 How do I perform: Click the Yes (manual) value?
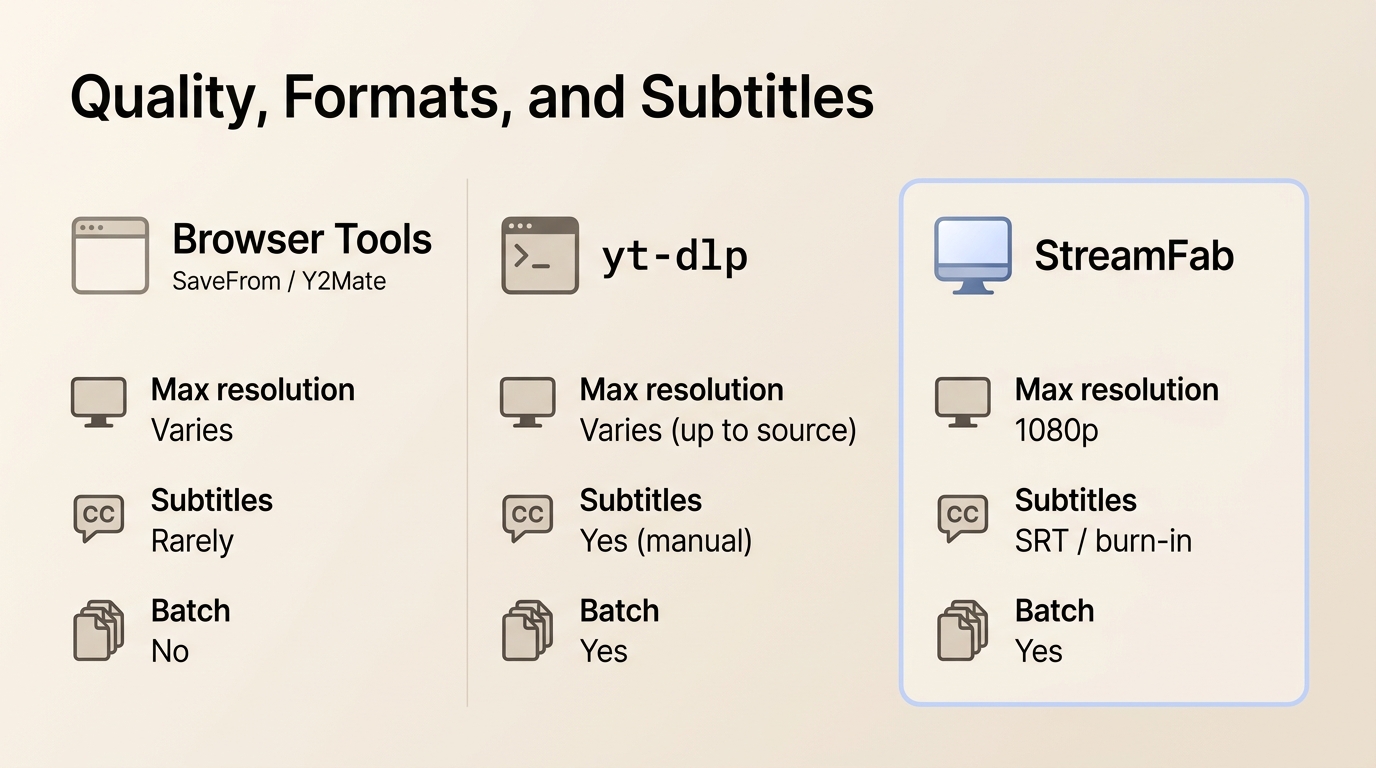click(666, 541)
